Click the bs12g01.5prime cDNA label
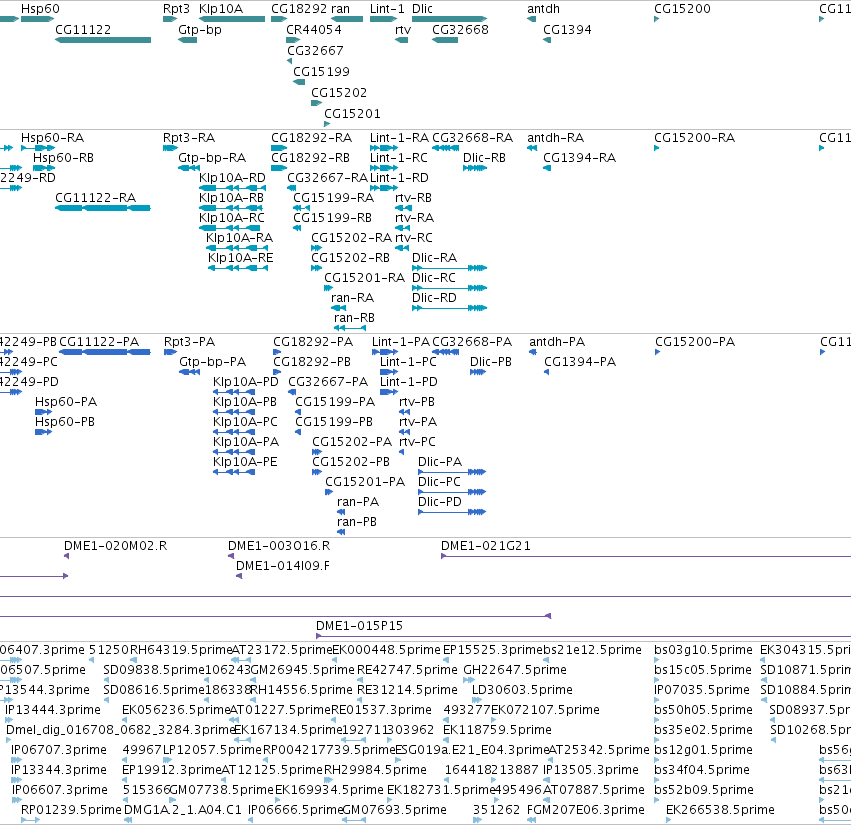Viewport: 851px width, 825px height. [x=703, y=750]
